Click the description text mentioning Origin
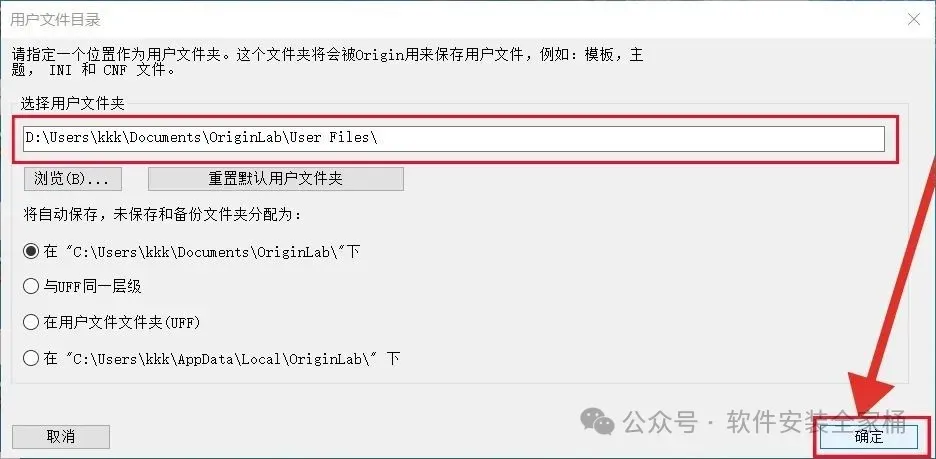Viewport: 936px width, 459px height. coord(328,55)
